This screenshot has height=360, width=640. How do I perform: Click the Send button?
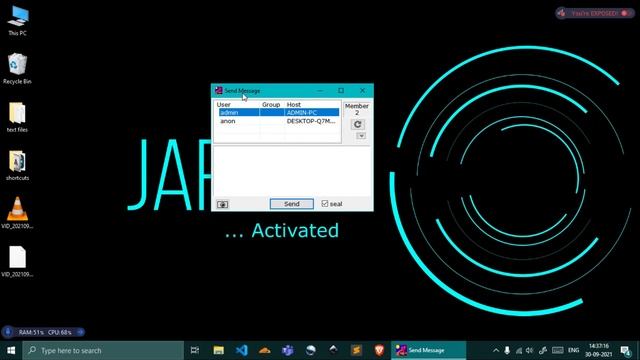tap(291, 204)
